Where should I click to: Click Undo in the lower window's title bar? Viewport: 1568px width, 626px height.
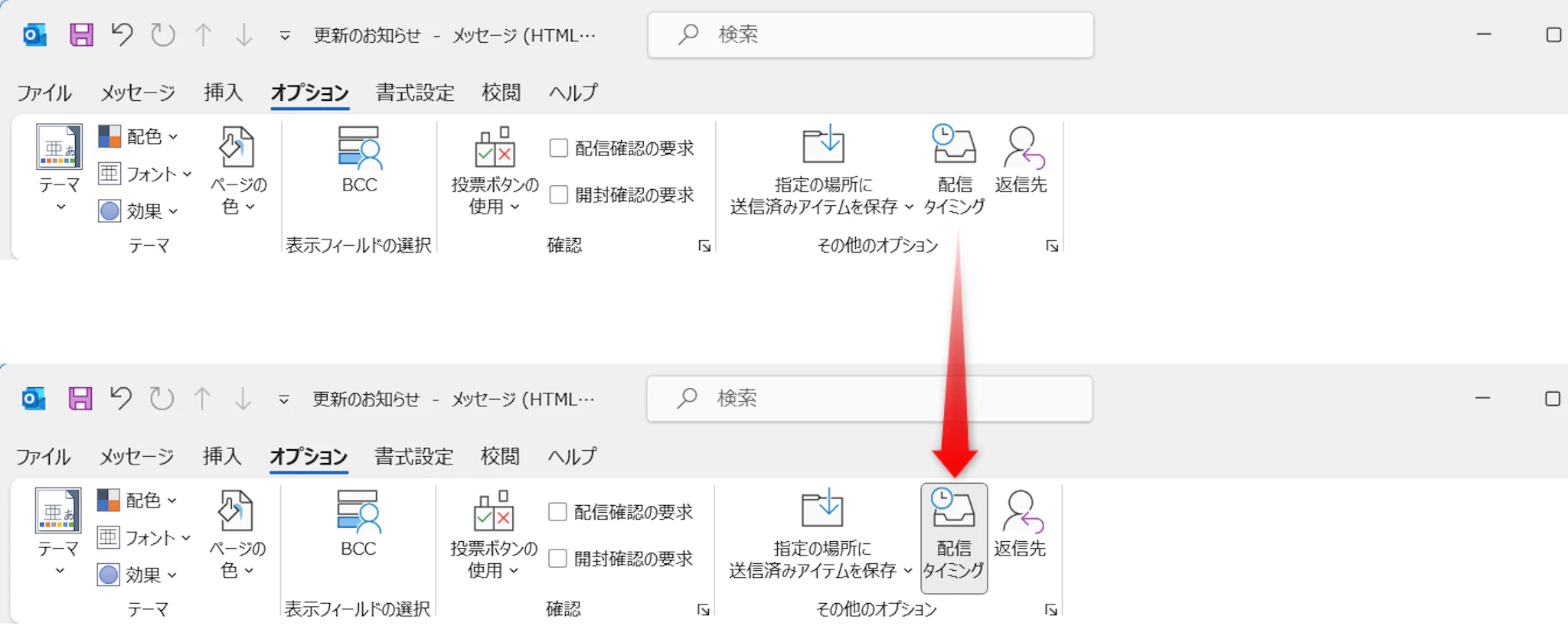(120, 399)
